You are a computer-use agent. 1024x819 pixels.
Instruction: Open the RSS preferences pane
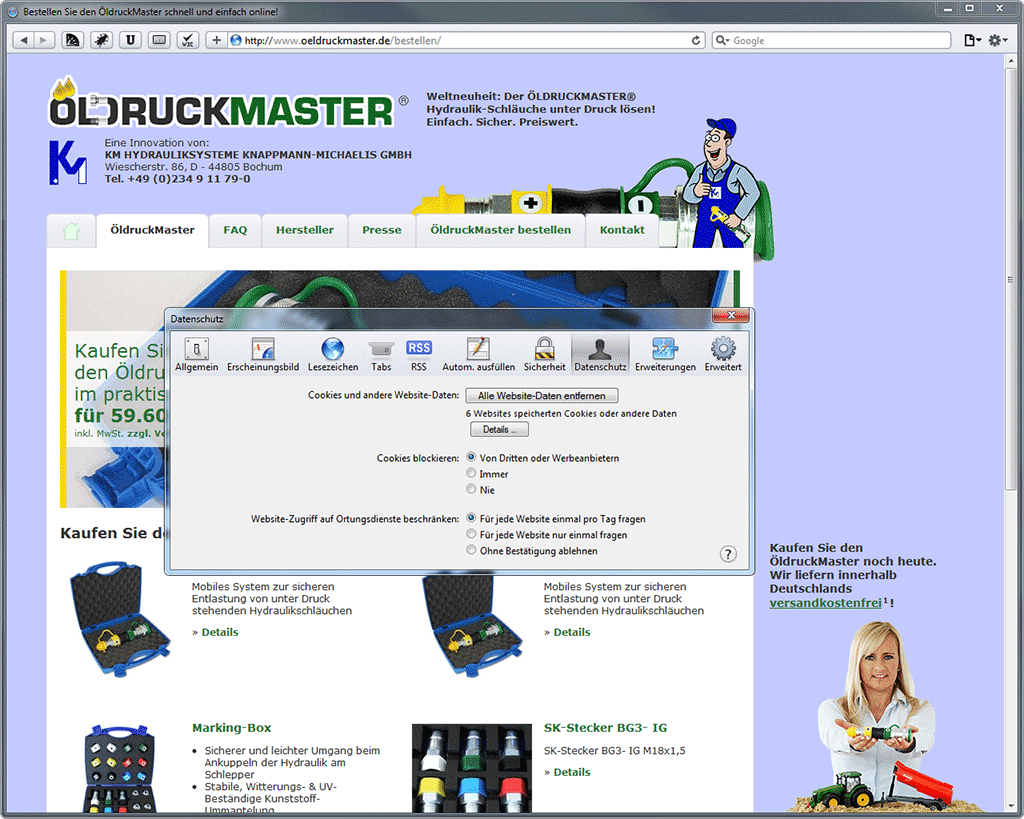419,354
